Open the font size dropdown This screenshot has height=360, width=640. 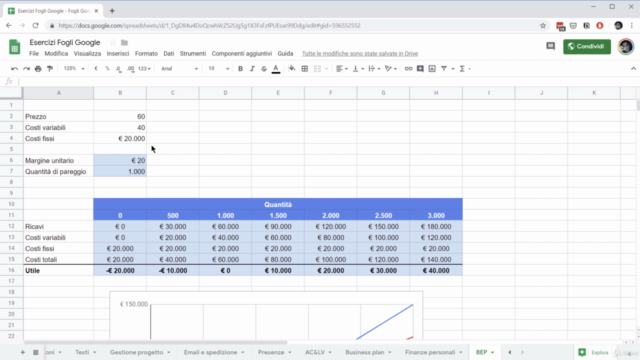(x=218, y=69)
